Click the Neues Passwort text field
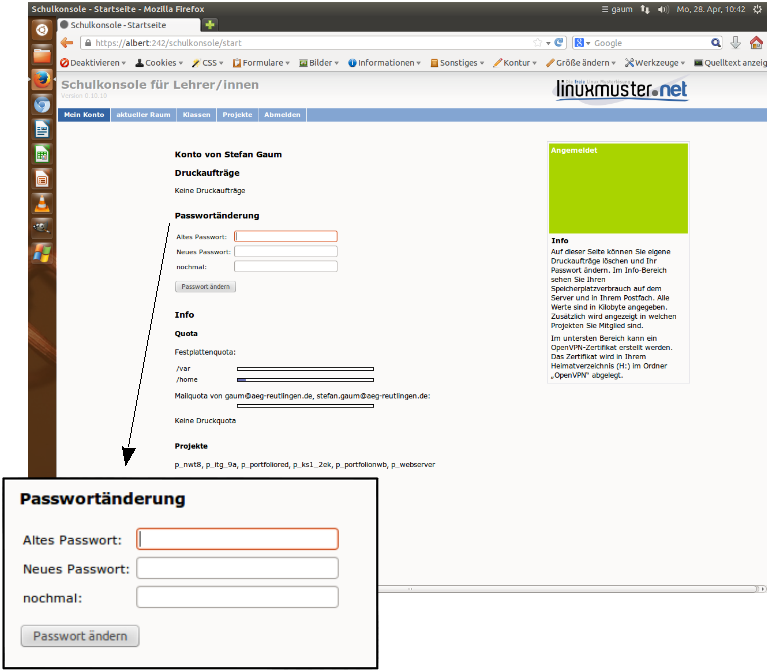 tap(286, 252)
